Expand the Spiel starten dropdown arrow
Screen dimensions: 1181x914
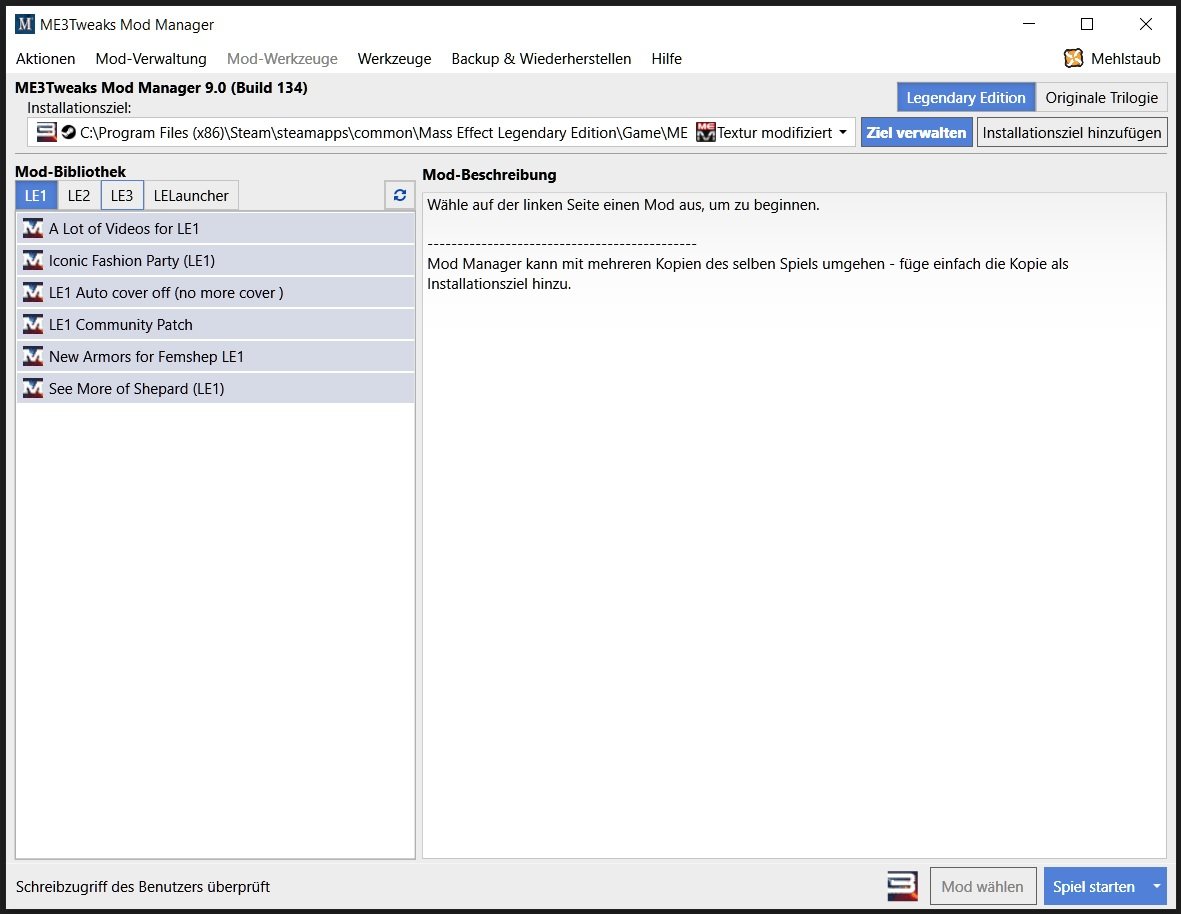pos(1156,886)
